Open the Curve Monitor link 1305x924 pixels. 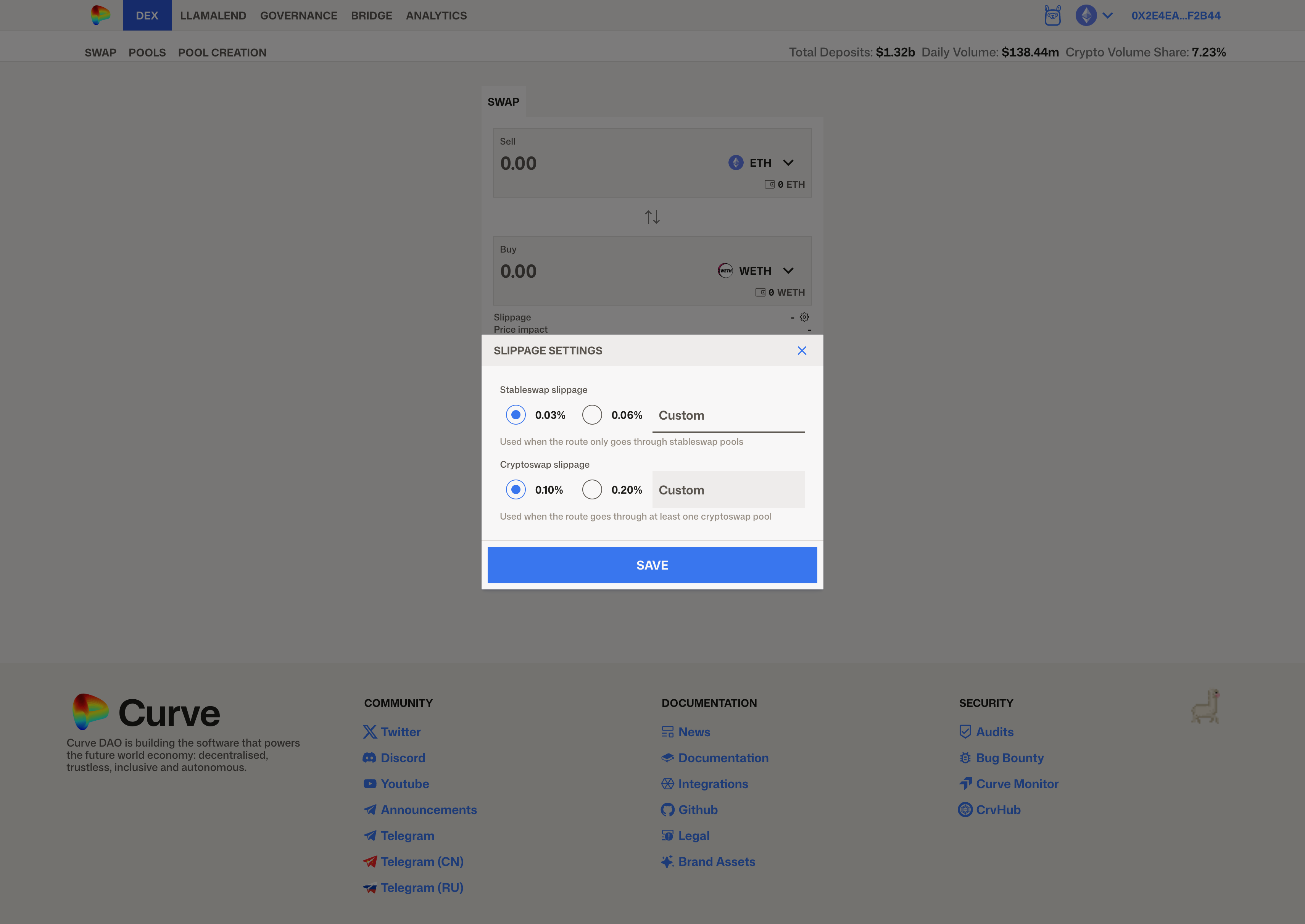coord(1009,784)
